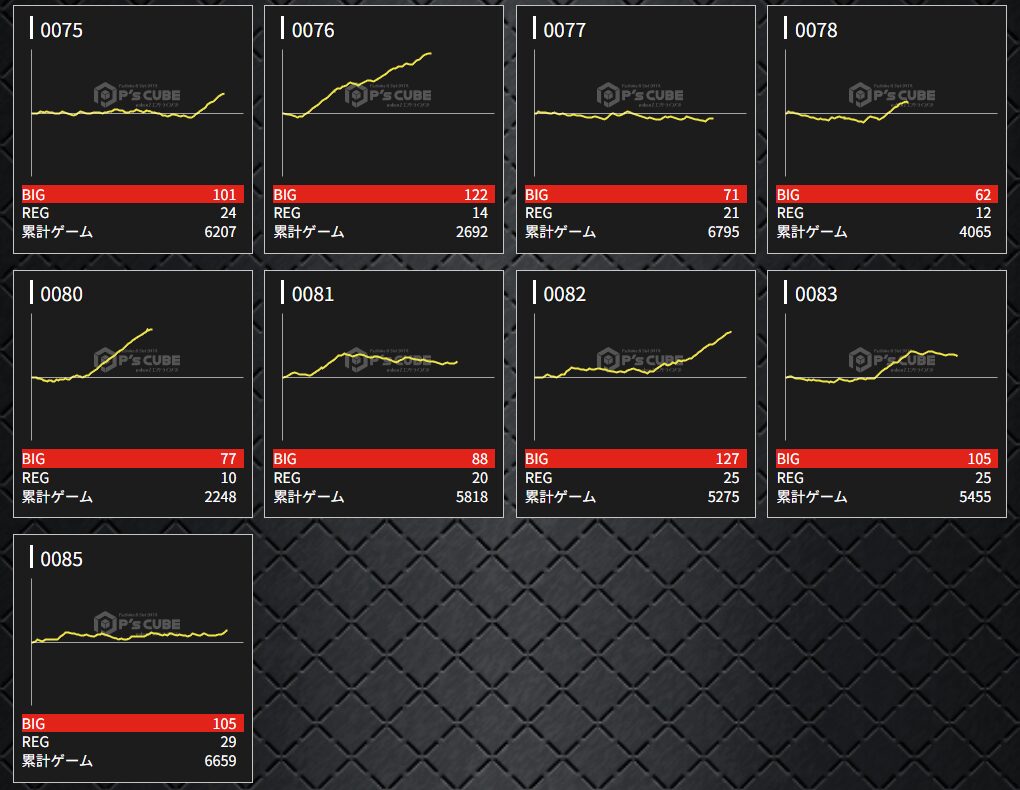Open machine number 0078 heading
The image size is (1020, 790).
click(x=816, y=30)
